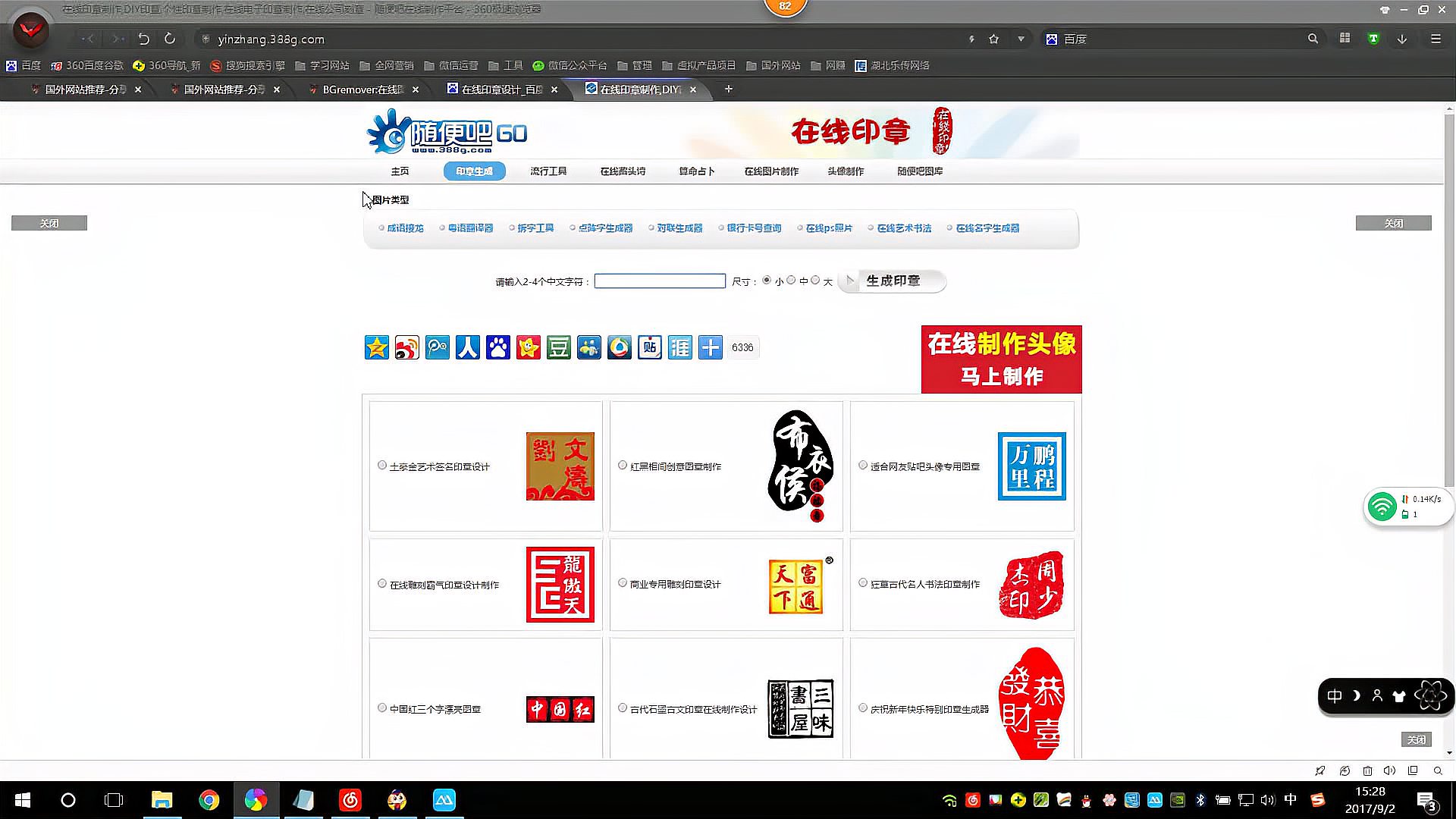Select the 商业专用雕刻印章设计 radio button
The height and width of the screenshot is (819, 1456).
tap(622, 583)
